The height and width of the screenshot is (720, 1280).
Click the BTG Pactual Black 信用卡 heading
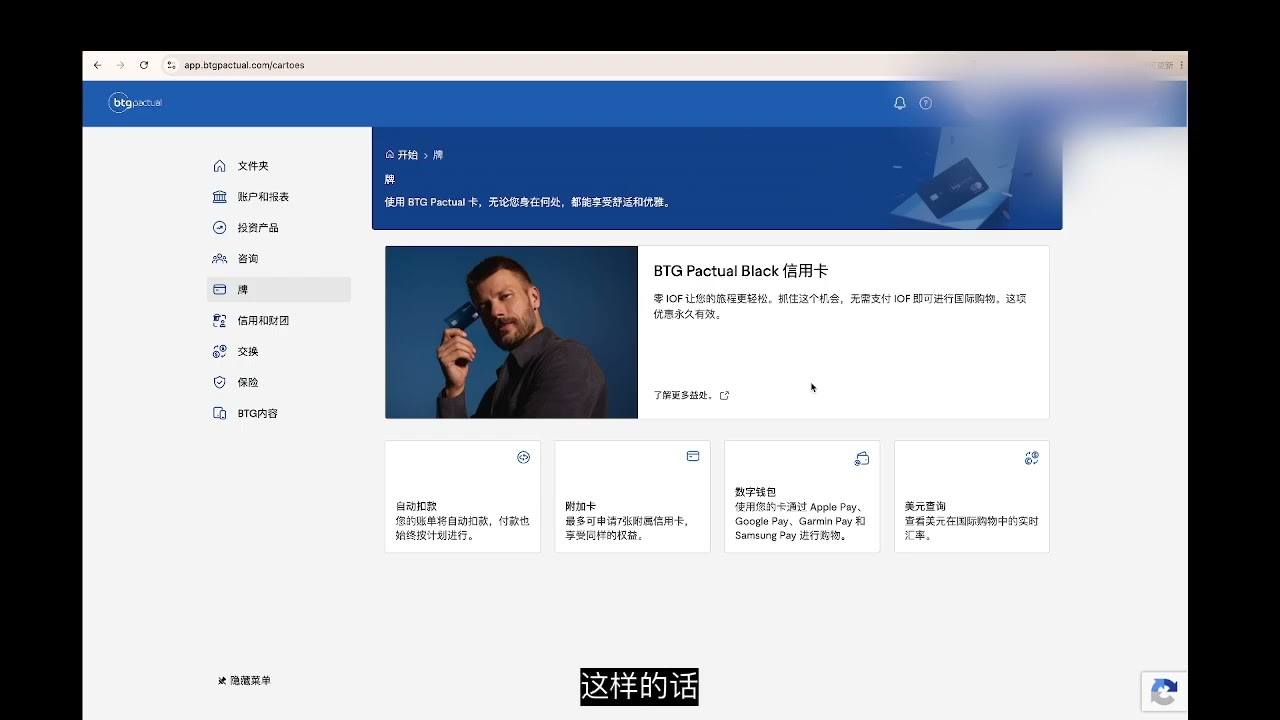(741, 271)
